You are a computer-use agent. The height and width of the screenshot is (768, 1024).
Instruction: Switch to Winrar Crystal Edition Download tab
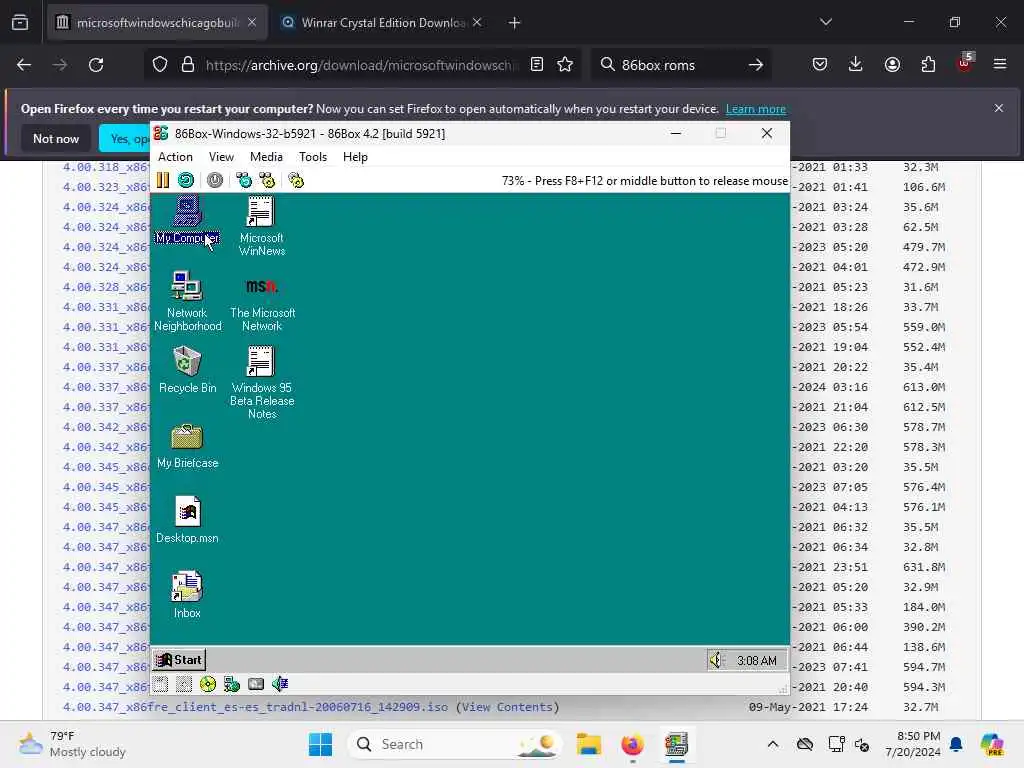click(383, 23)
